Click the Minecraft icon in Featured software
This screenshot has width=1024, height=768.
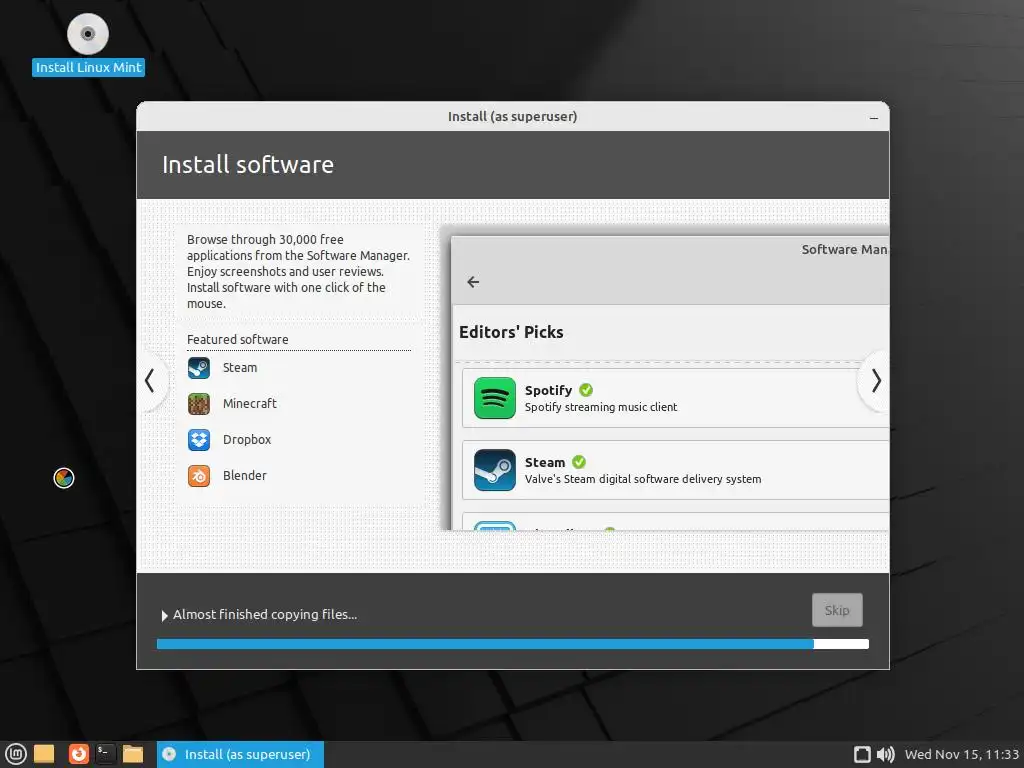pyautogui.click(x=199, y=404)
